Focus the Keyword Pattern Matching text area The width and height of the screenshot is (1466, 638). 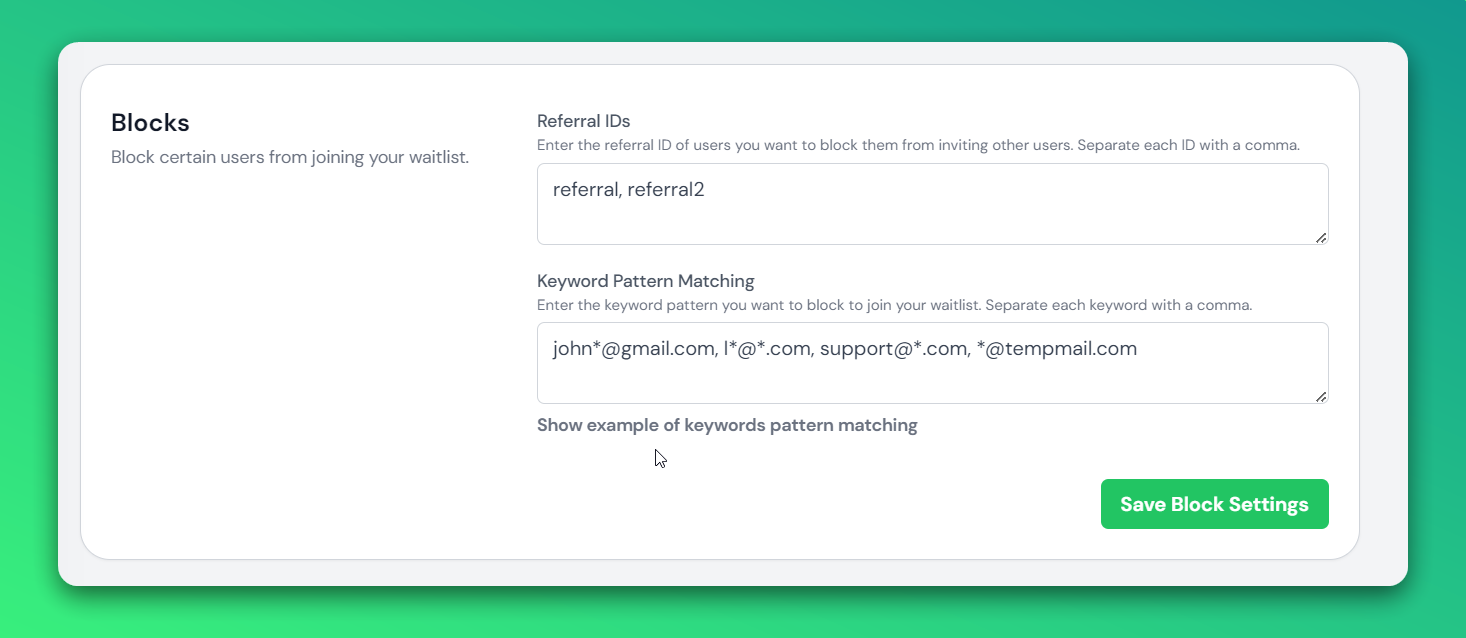(x=932, y=363)
